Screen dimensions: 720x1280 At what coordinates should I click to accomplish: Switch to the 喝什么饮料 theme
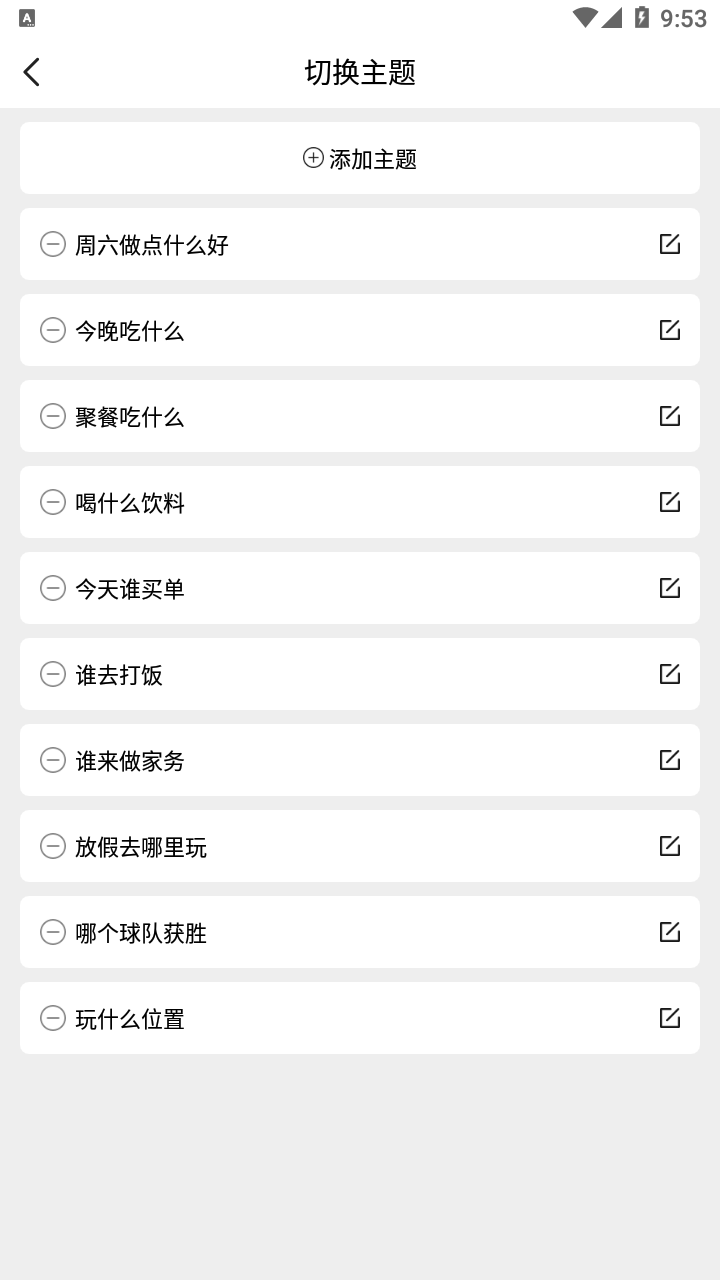point(130,503)
